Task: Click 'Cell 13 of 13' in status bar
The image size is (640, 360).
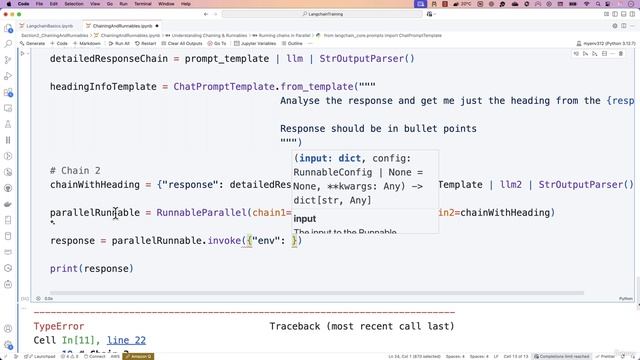Action: (516, 356)
